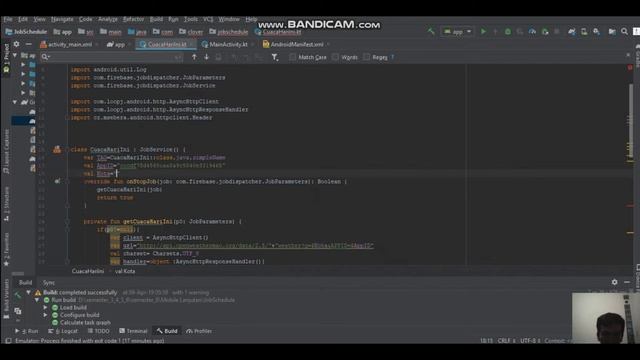
Task: Click status bar tool window toggle icon
Action: (x=8, y=340)
